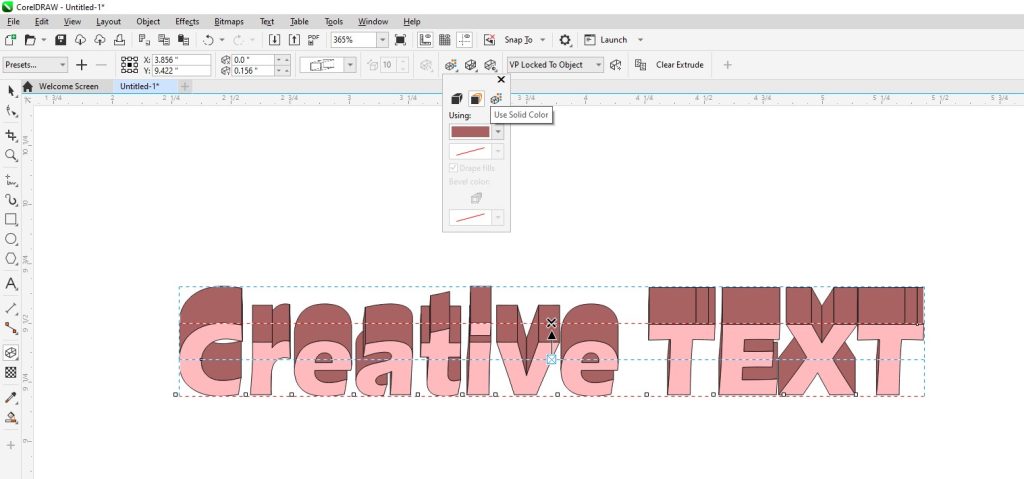Choose the Ellipse tool
1024x479 pixels.
11,240
